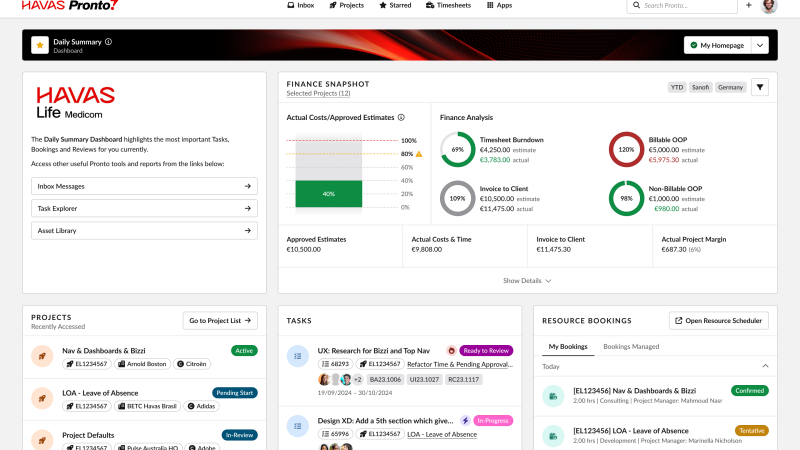Open the Apps menu
800x450 pixels.
coord(499,5)
